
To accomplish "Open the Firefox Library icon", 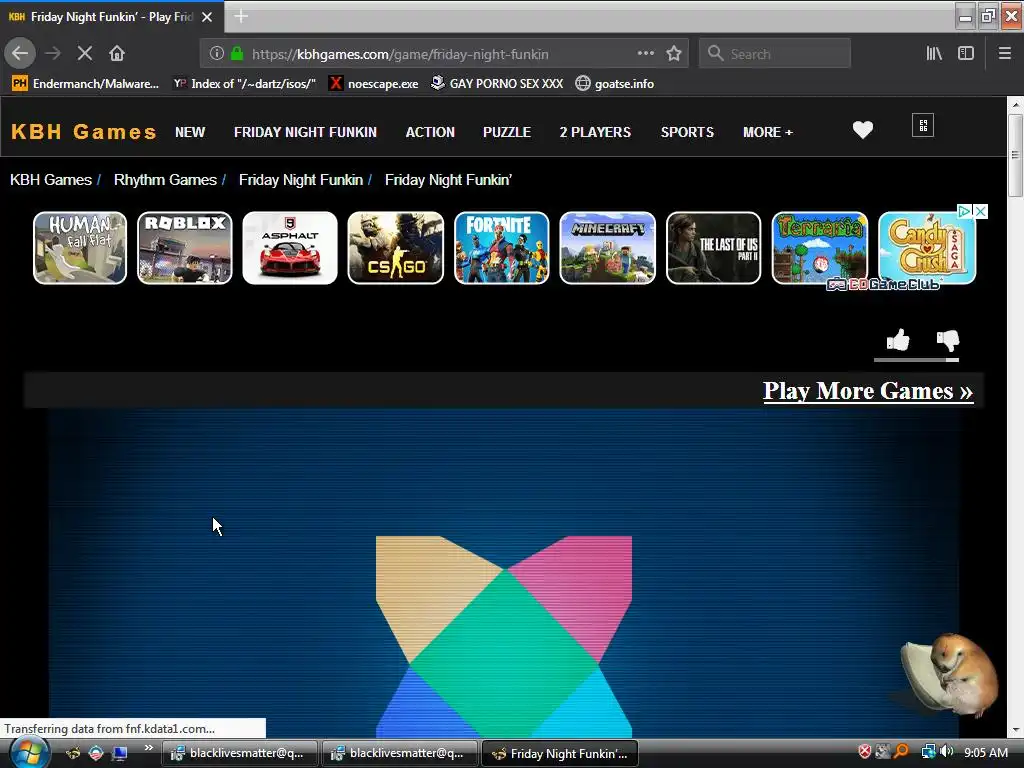I will (934, 54).
